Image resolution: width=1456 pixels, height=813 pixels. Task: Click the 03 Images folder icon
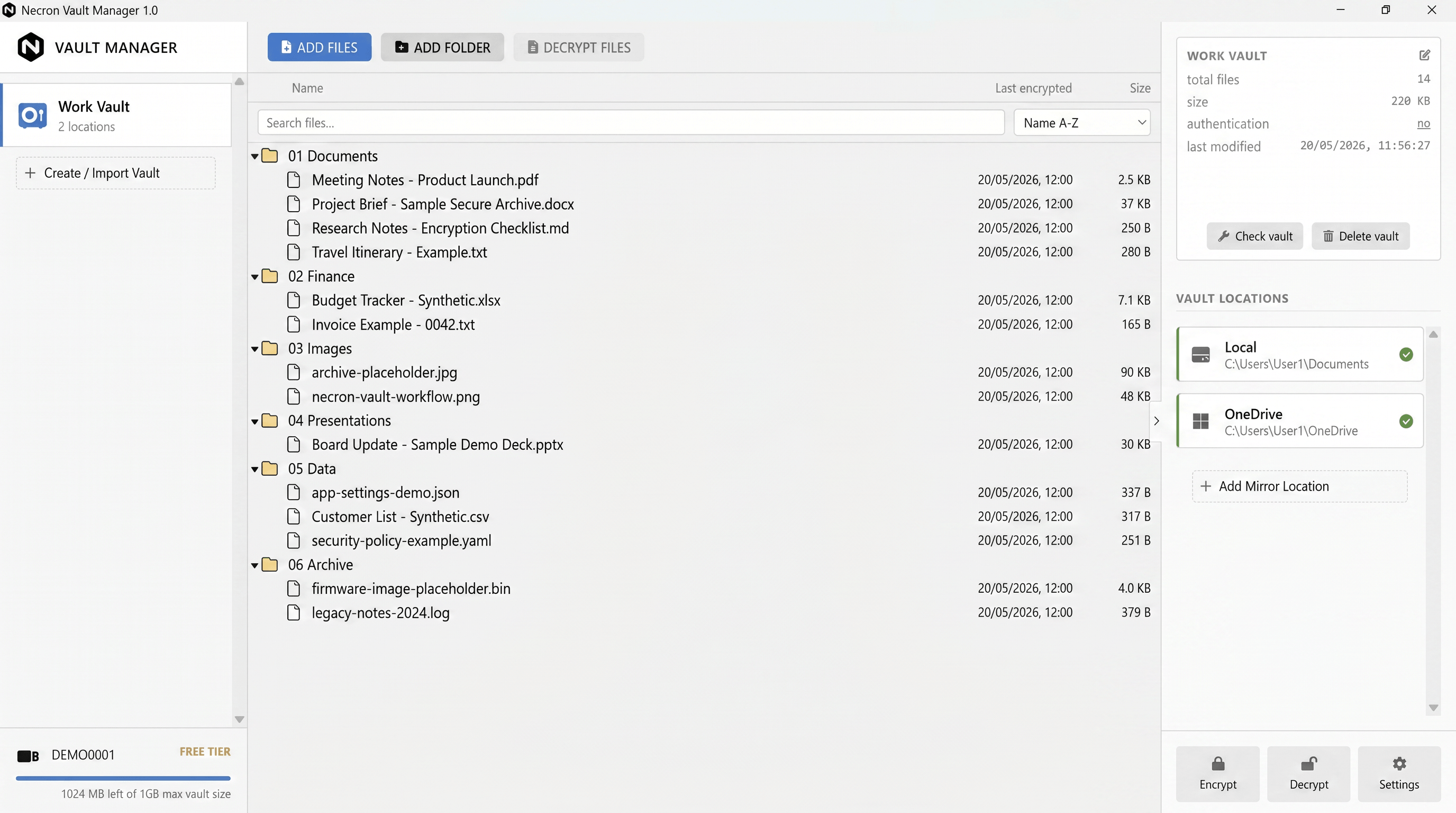point(270,348)
